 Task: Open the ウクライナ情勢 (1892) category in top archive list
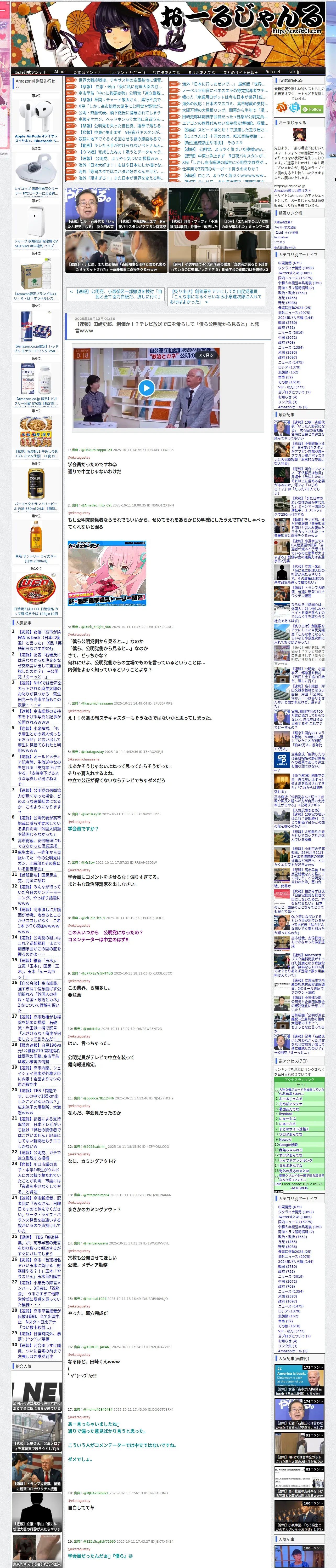296,268
